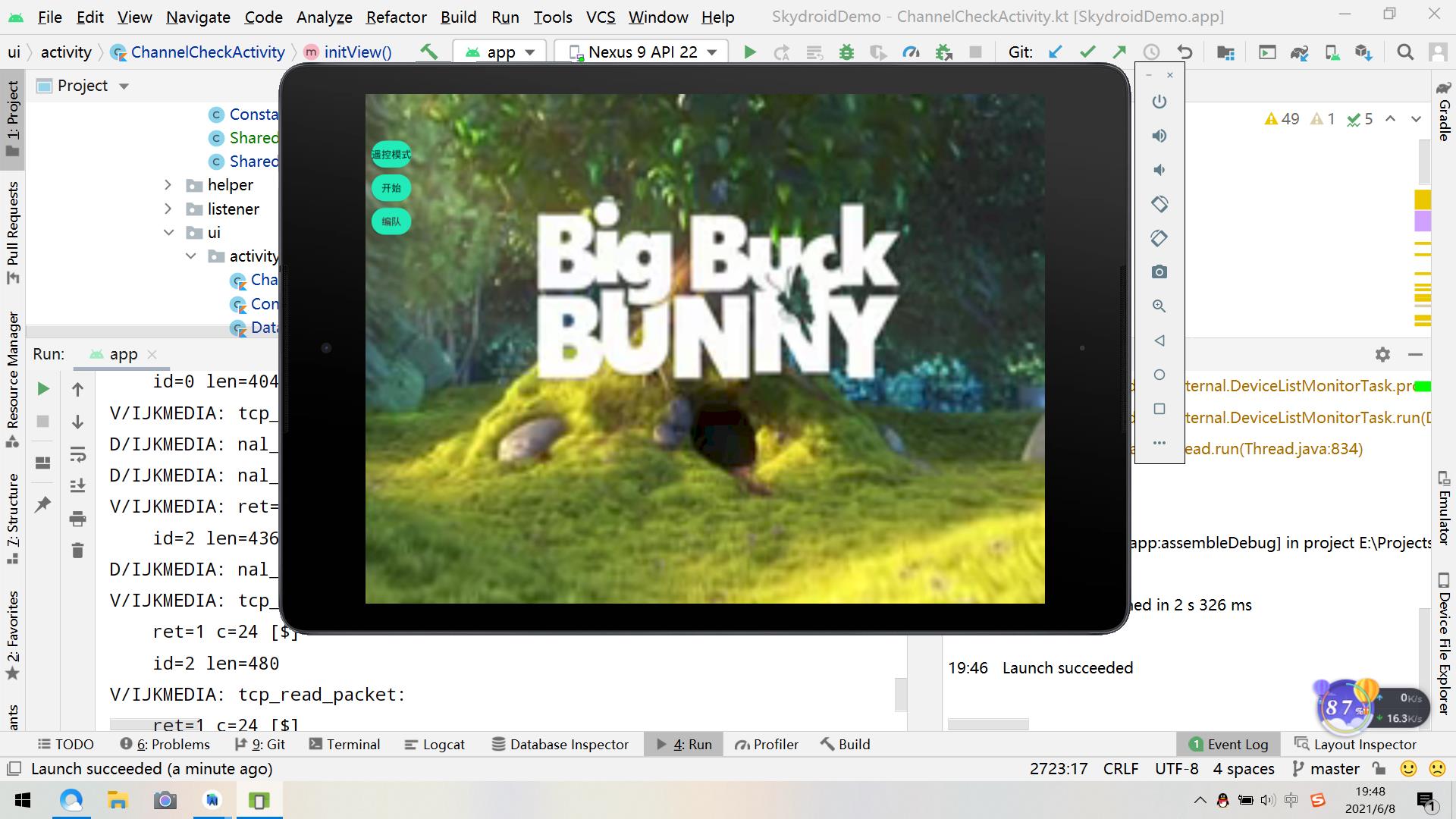The image size is (1456, 819).
Task: Pin the Run tab
Action: pyautogui.click(x=43, y=504)
